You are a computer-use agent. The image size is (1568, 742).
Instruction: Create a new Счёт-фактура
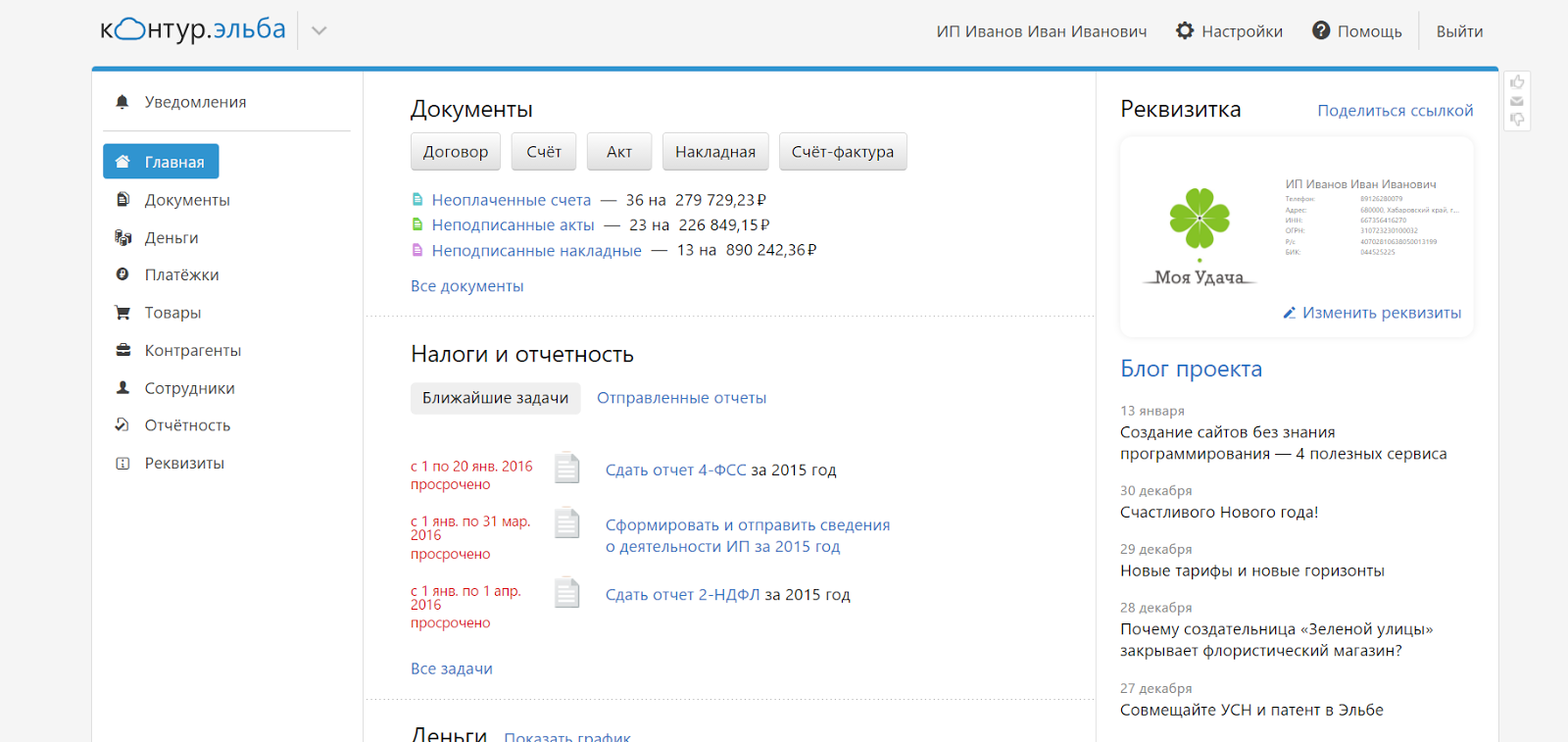point(843,152)
